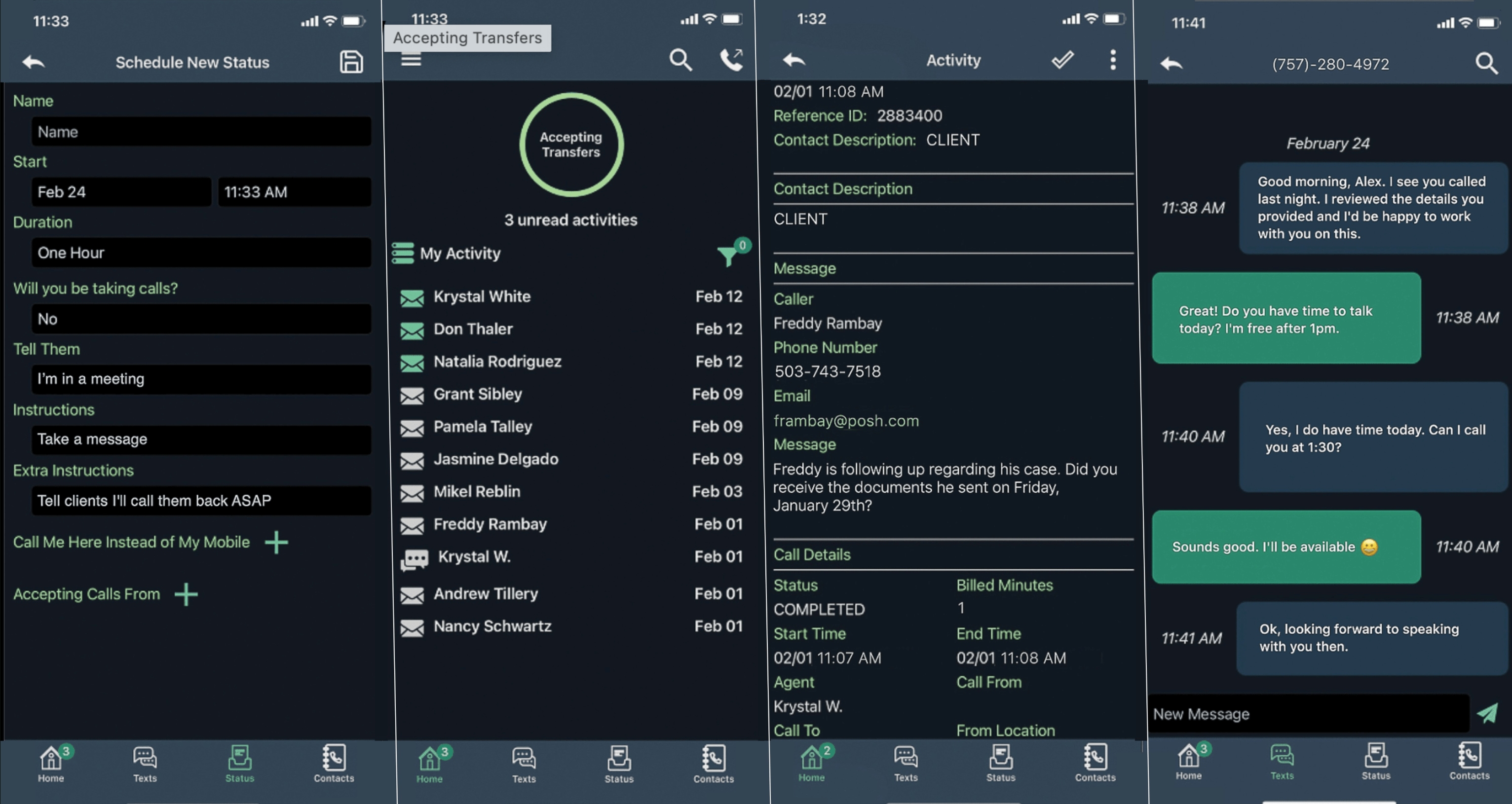Focus the Name input field

(x=201, y=132)
